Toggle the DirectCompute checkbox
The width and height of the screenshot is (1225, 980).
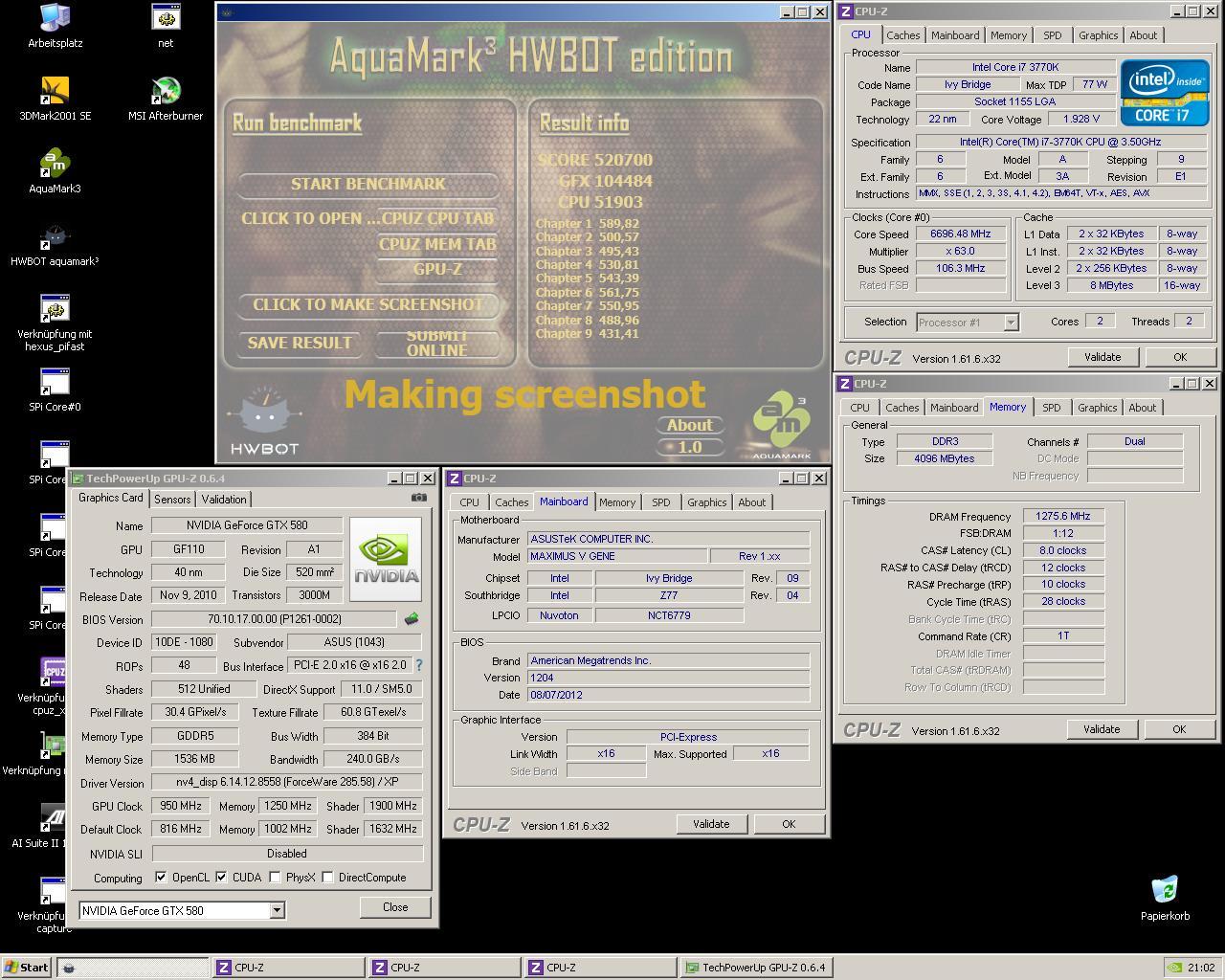pos(327,877)
